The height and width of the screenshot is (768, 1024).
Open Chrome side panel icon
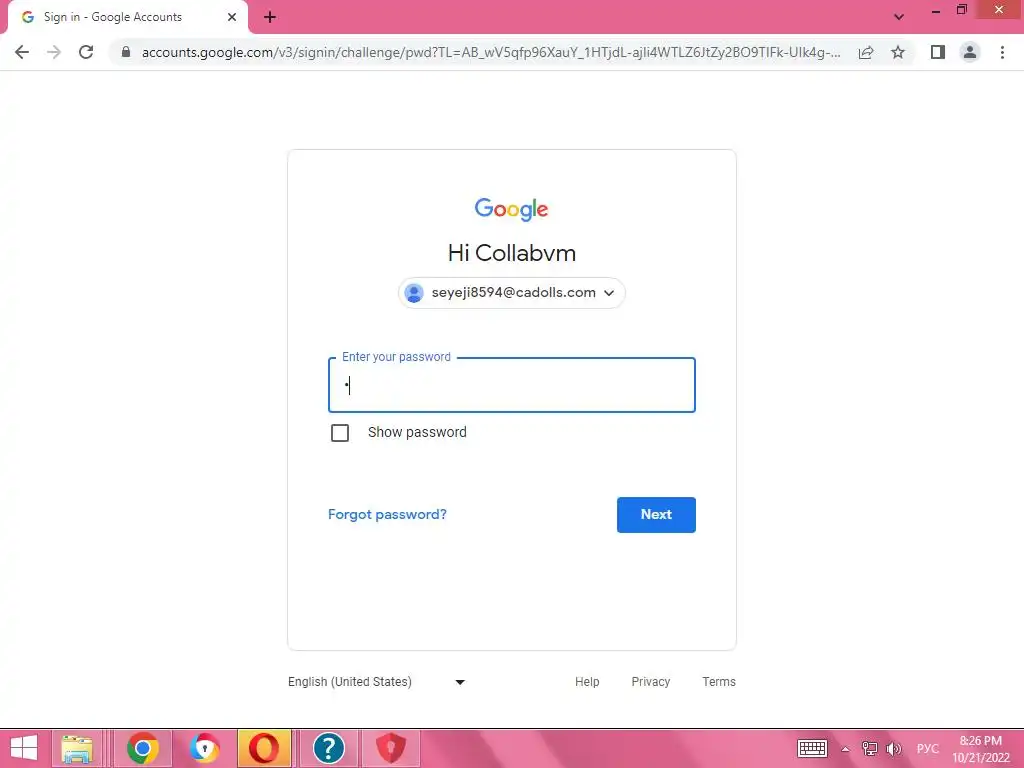pos(938,52)
